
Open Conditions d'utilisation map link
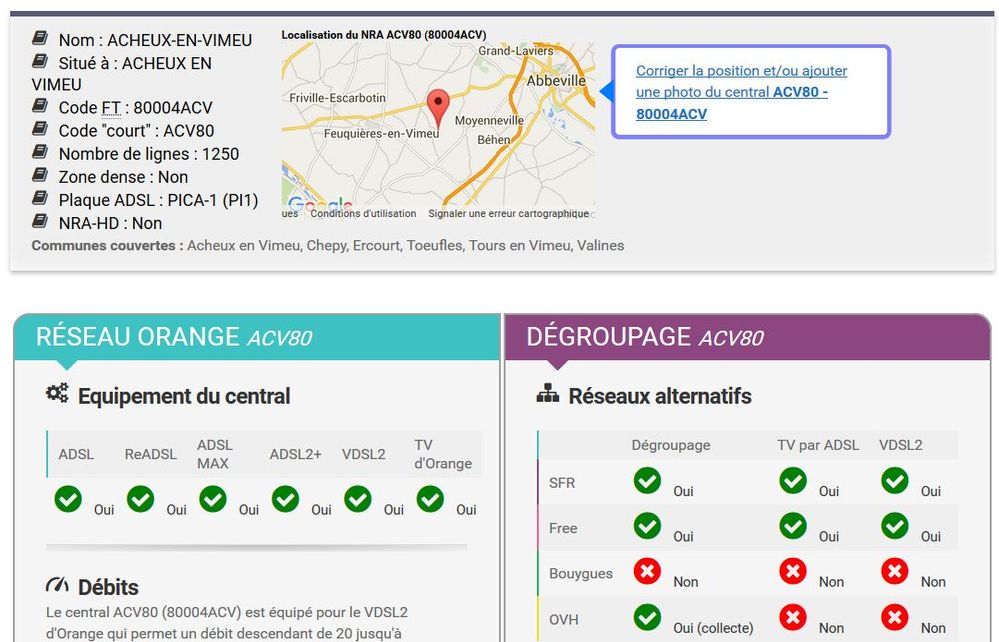click(363, 213)
